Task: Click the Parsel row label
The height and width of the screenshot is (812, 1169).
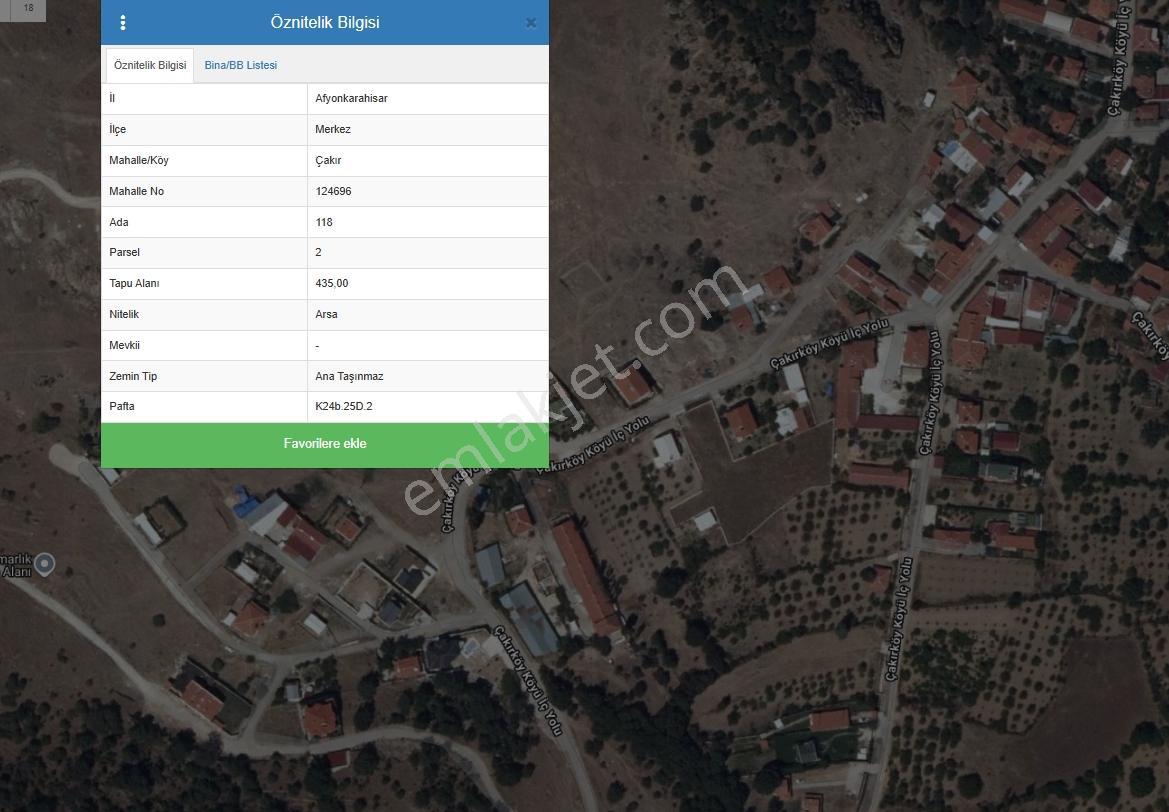Action: pos(125,253)
